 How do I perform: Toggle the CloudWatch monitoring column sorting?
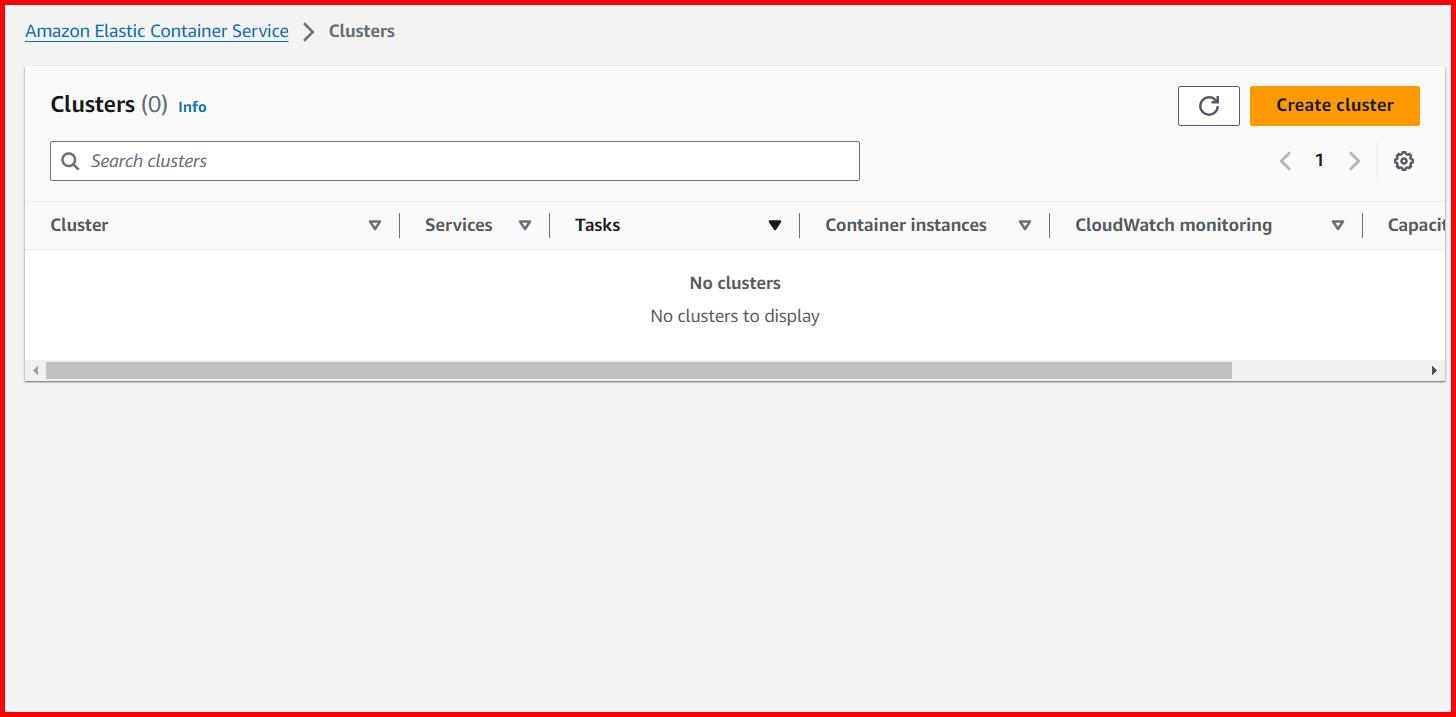coord(1338,225)
